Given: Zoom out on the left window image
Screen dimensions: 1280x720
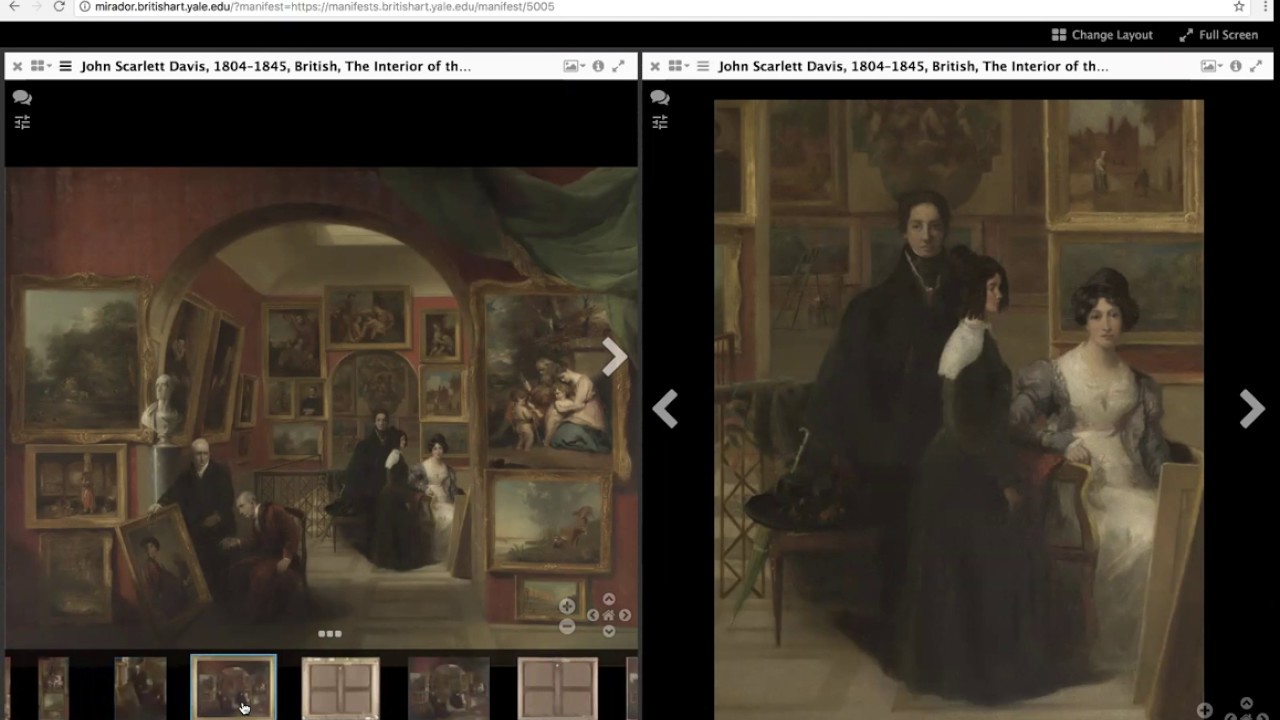Looking at the screenshot, I should point(567,626).
